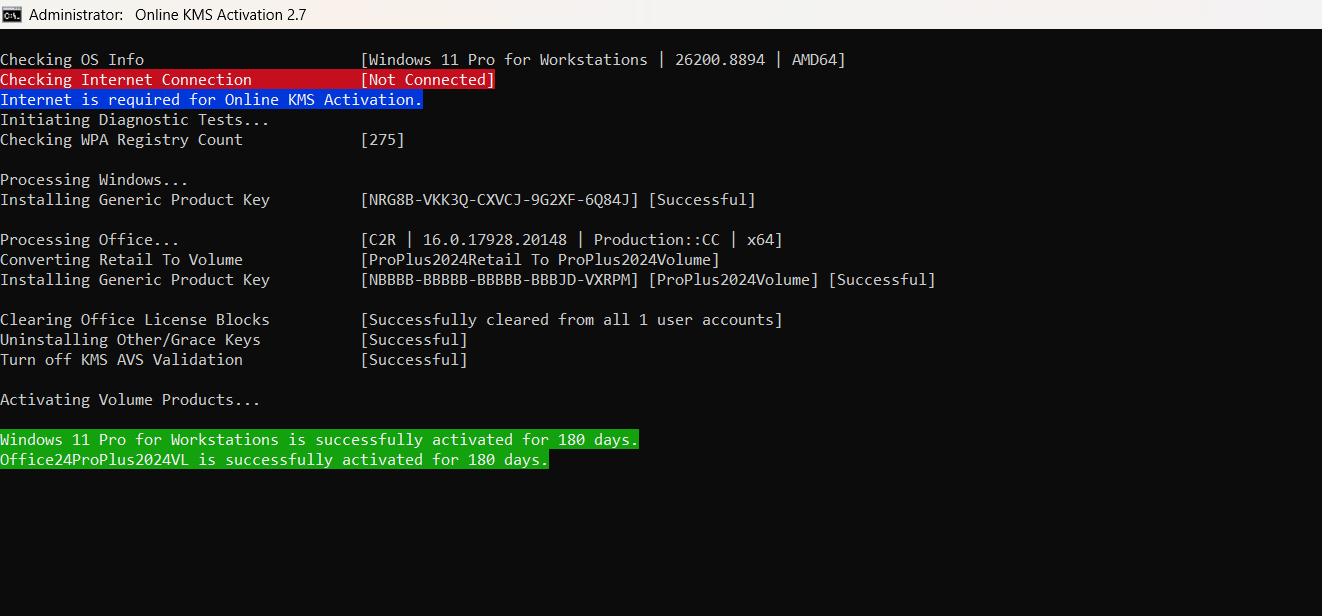This screenshot has height=616, width=1322.
Task: Click green Office24ProPlus2024VL activated line
Action: [274, 460]
